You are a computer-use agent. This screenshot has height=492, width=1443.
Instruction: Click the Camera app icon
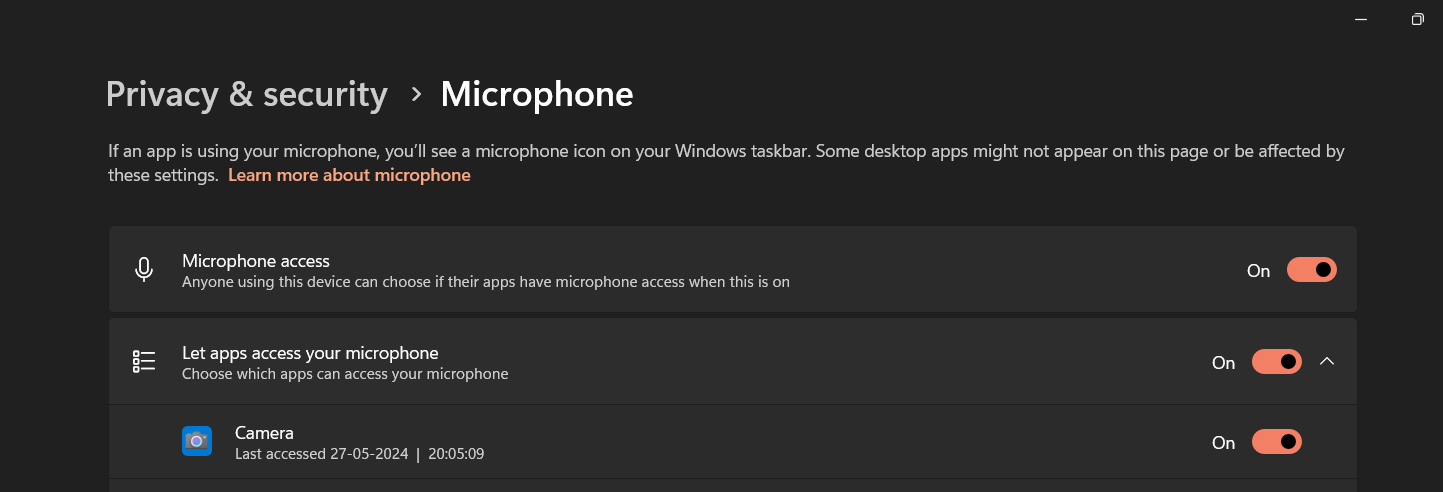point(197,441)
